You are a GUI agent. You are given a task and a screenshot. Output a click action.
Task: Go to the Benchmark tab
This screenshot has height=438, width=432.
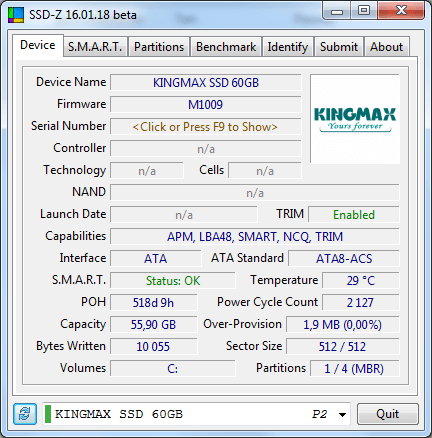tap(226, 47)
